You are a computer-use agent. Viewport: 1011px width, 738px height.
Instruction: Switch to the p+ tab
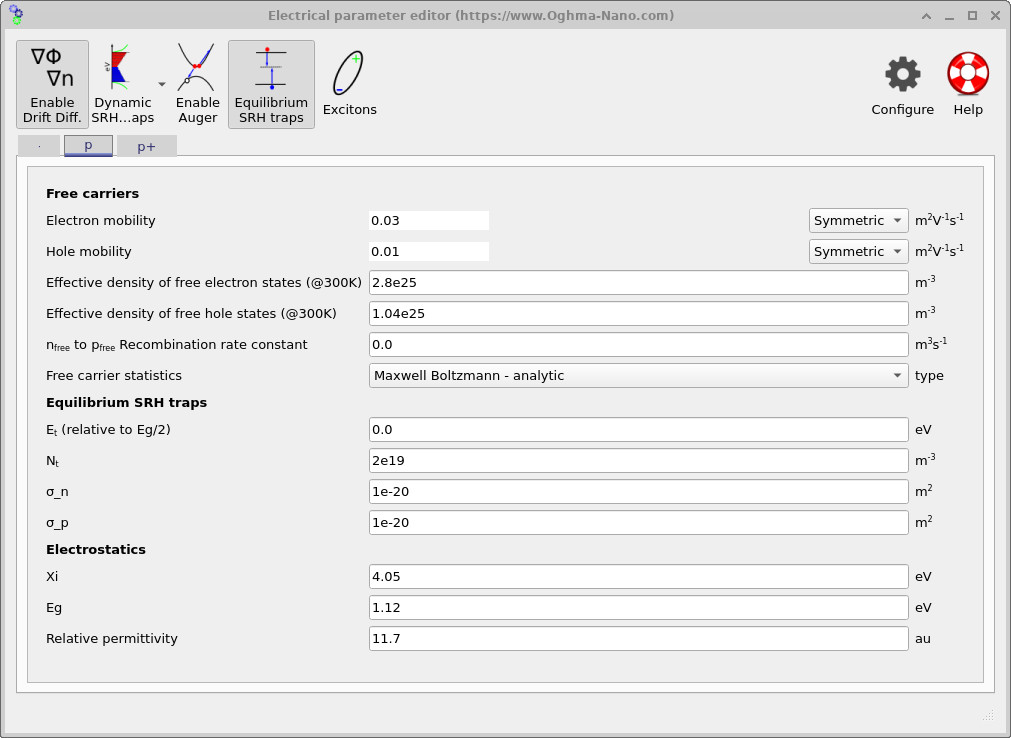pos(146,146)
